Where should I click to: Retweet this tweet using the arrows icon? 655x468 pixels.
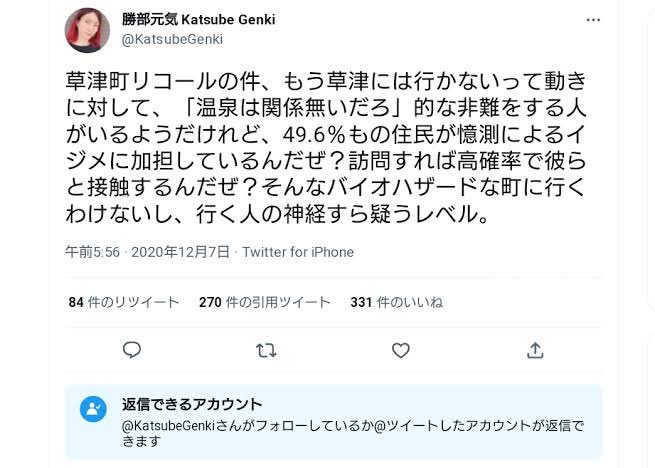coord(266,349)
